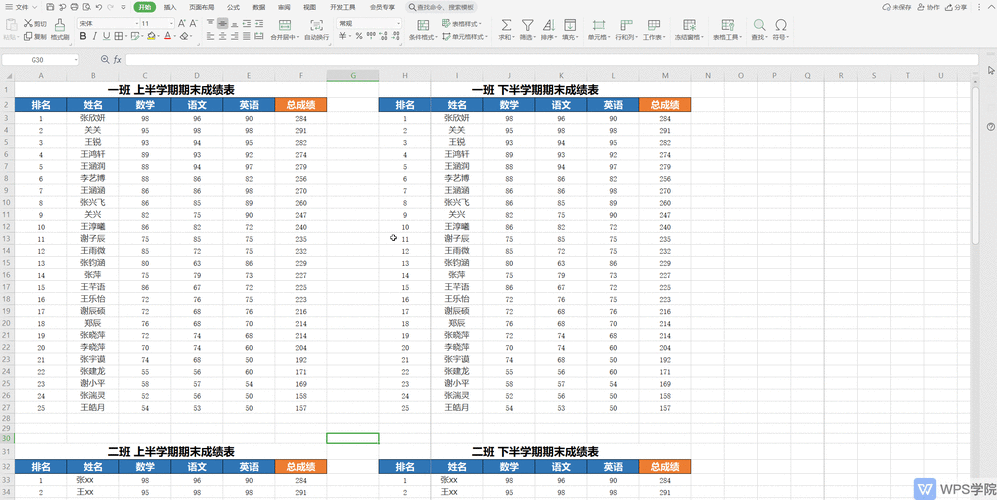Toggle align text right
Screen dimensions: 997x500
coord(235,36)
